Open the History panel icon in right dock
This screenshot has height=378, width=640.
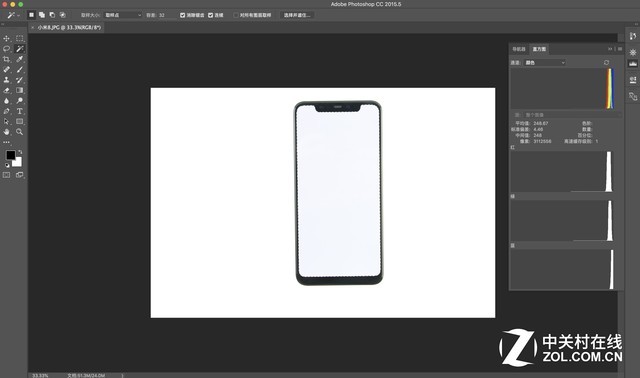pyautogui.click(x=633, y=36)
